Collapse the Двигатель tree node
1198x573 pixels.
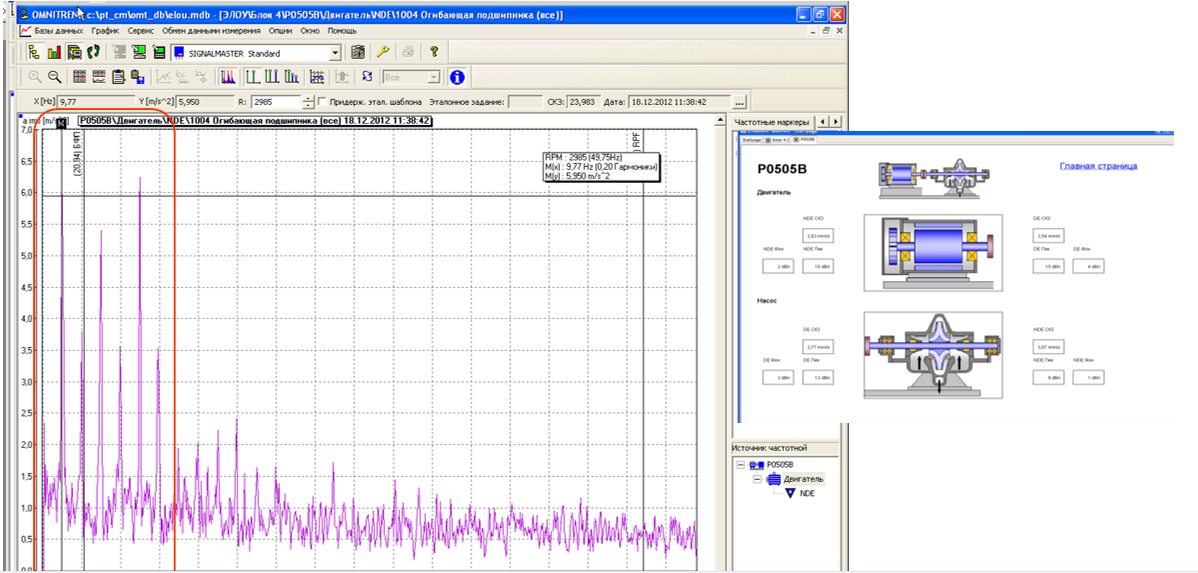[758, 480]
